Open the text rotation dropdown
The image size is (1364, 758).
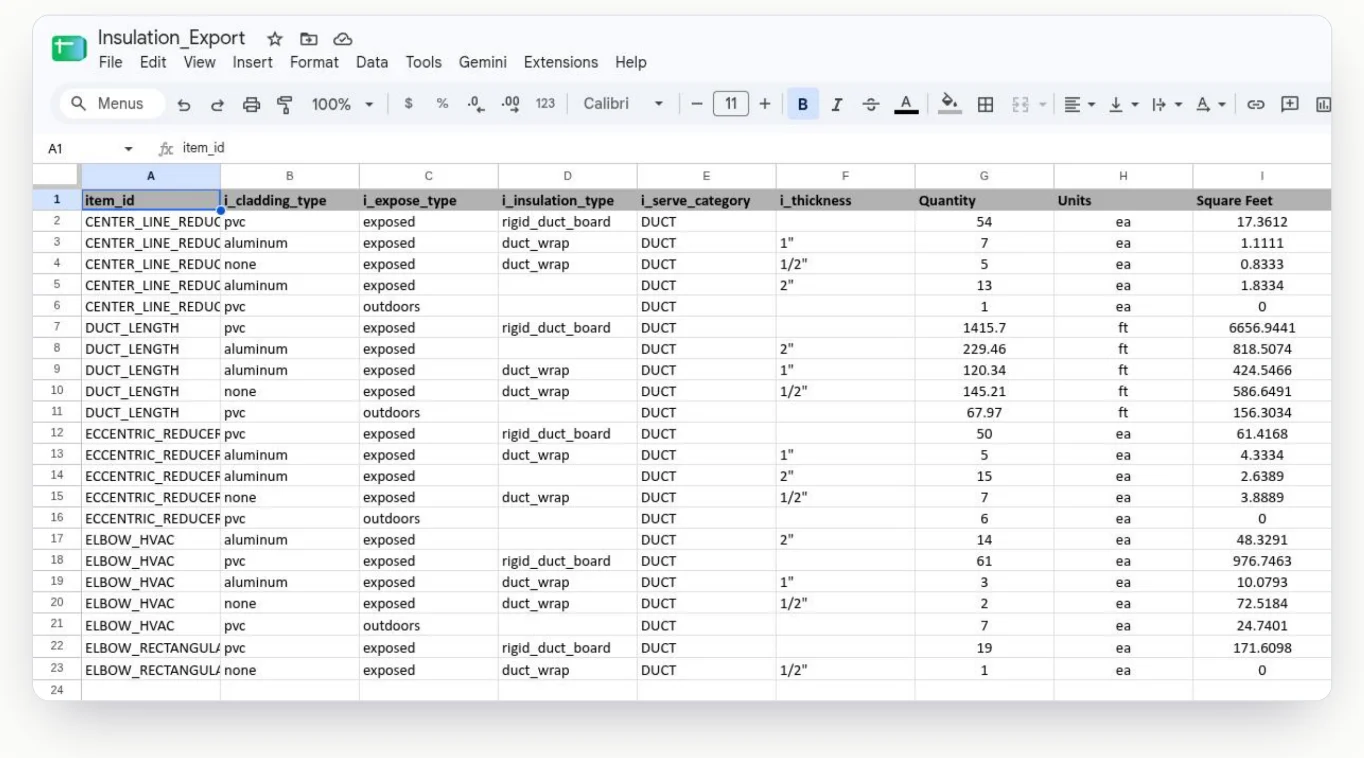pos(1211,104)
